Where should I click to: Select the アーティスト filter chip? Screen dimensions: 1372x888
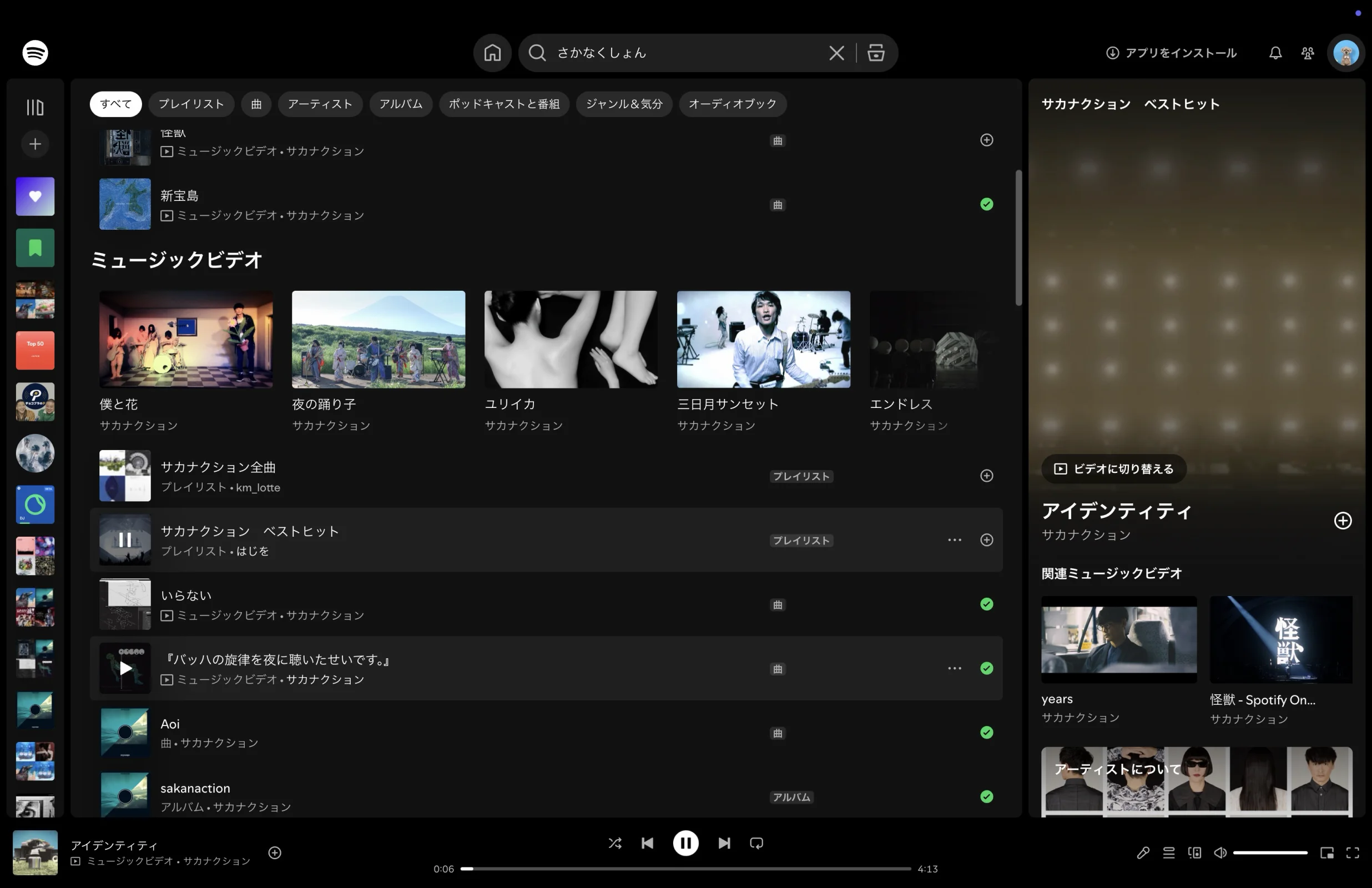click(x=320, y=104)
